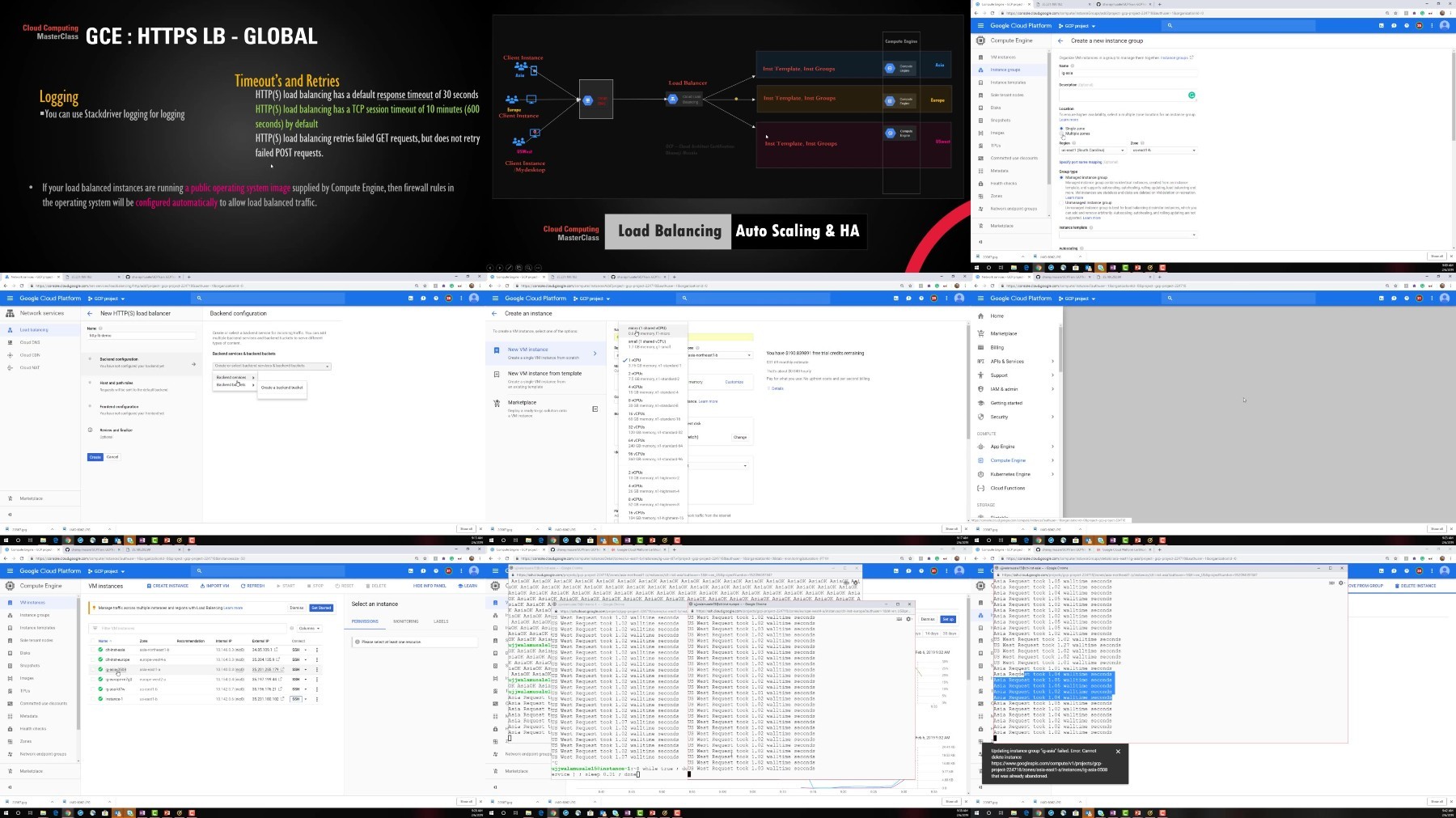Click Create button for load balancer

(95, 457)
